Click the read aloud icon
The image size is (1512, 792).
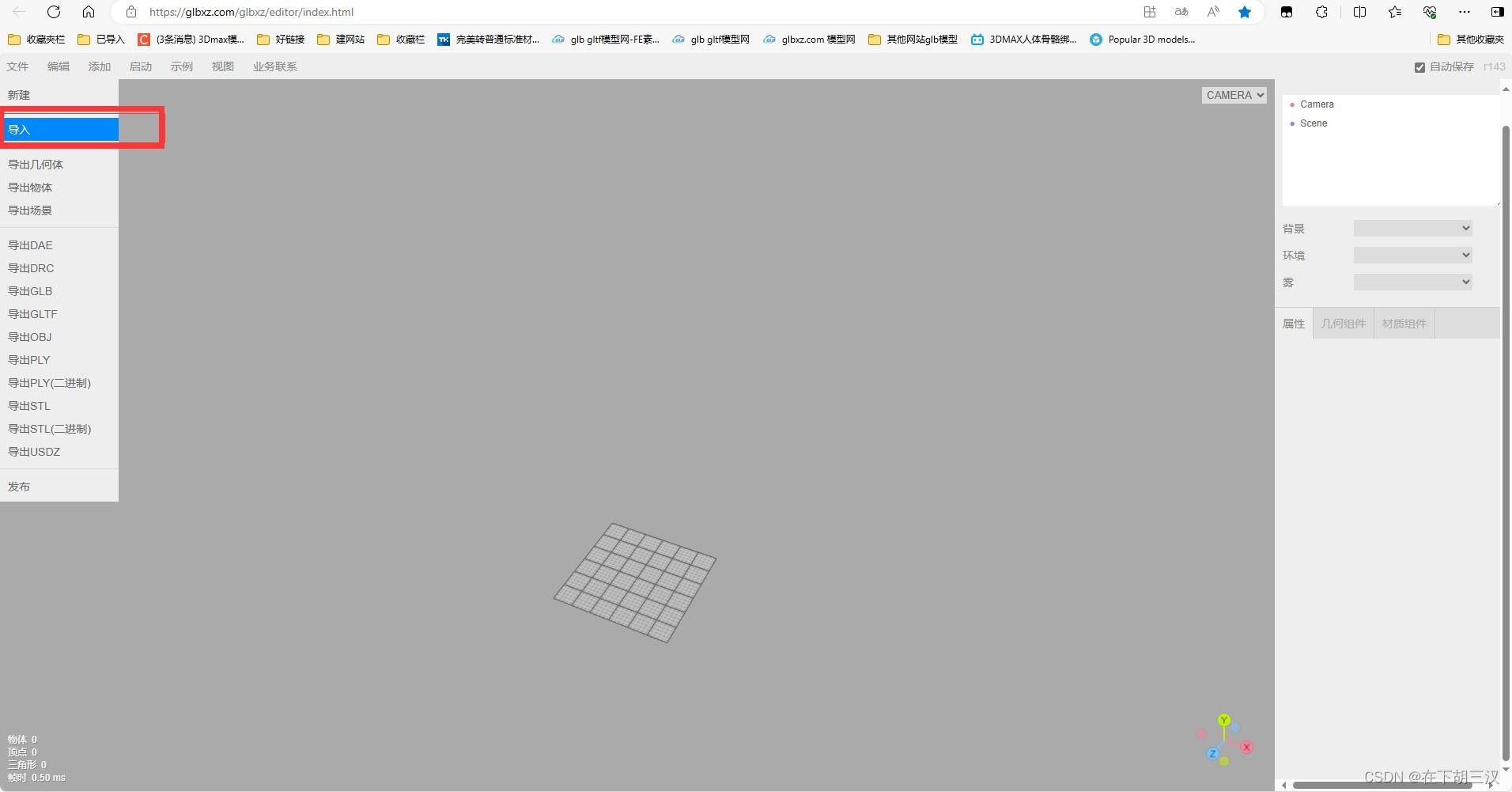pos(1213,12)
